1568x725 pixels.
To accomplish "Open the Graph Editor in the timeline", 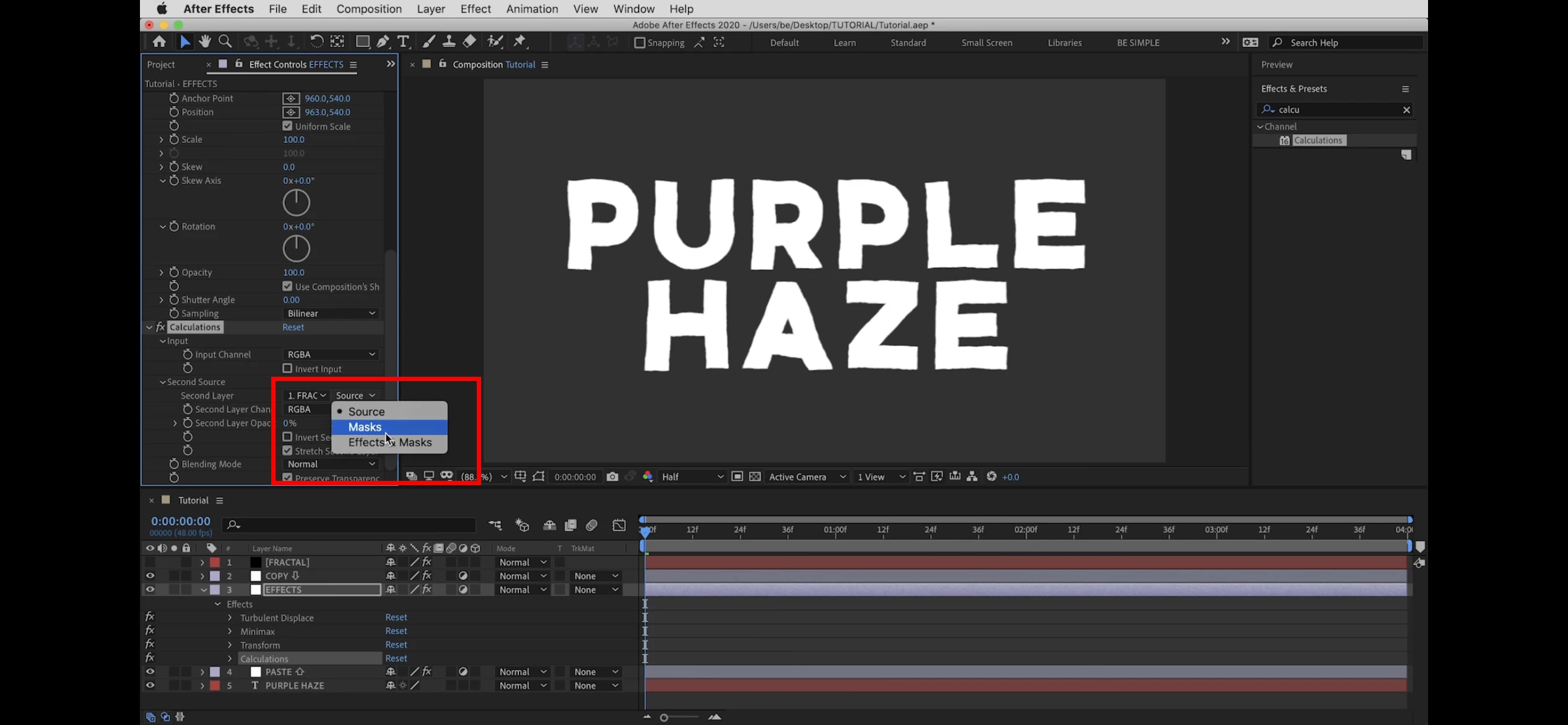I will (x=619, y=525).
